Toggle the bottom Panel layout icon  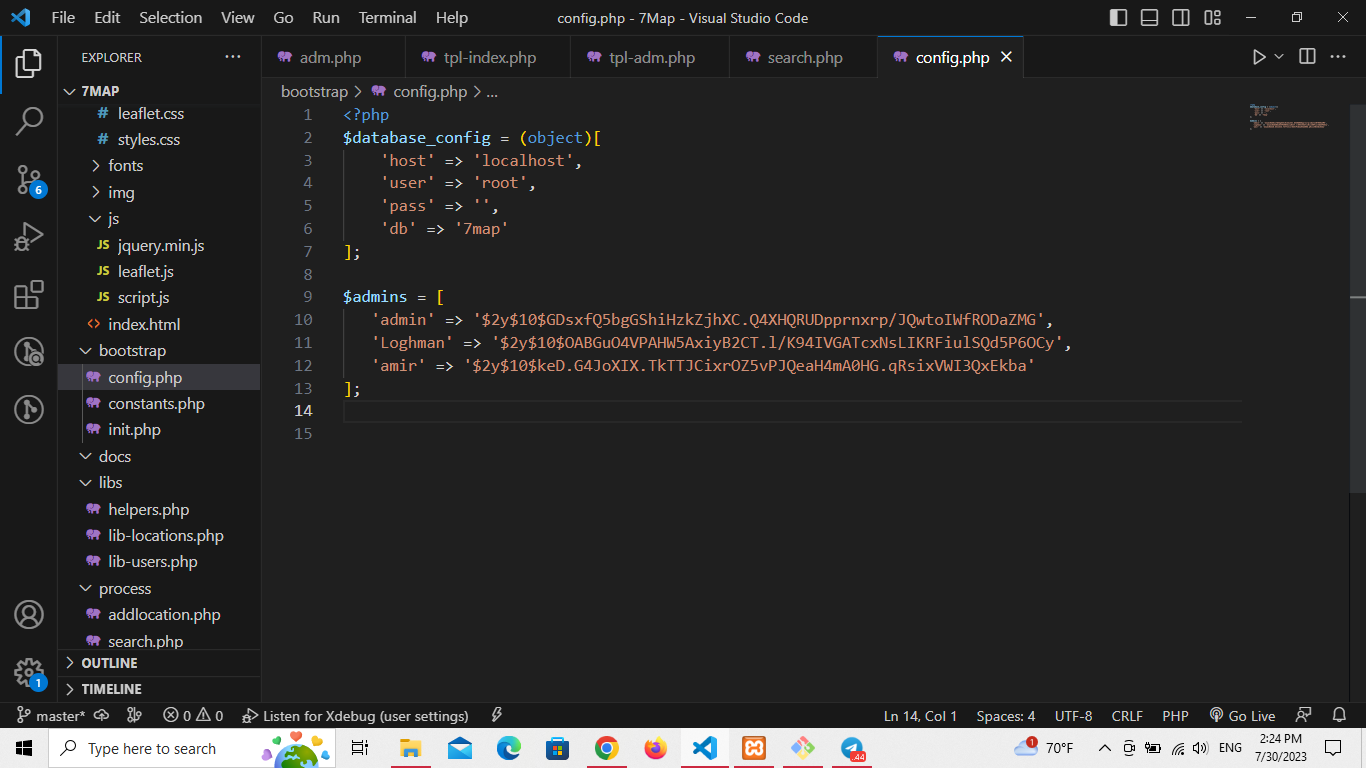tap(1150, 18)
